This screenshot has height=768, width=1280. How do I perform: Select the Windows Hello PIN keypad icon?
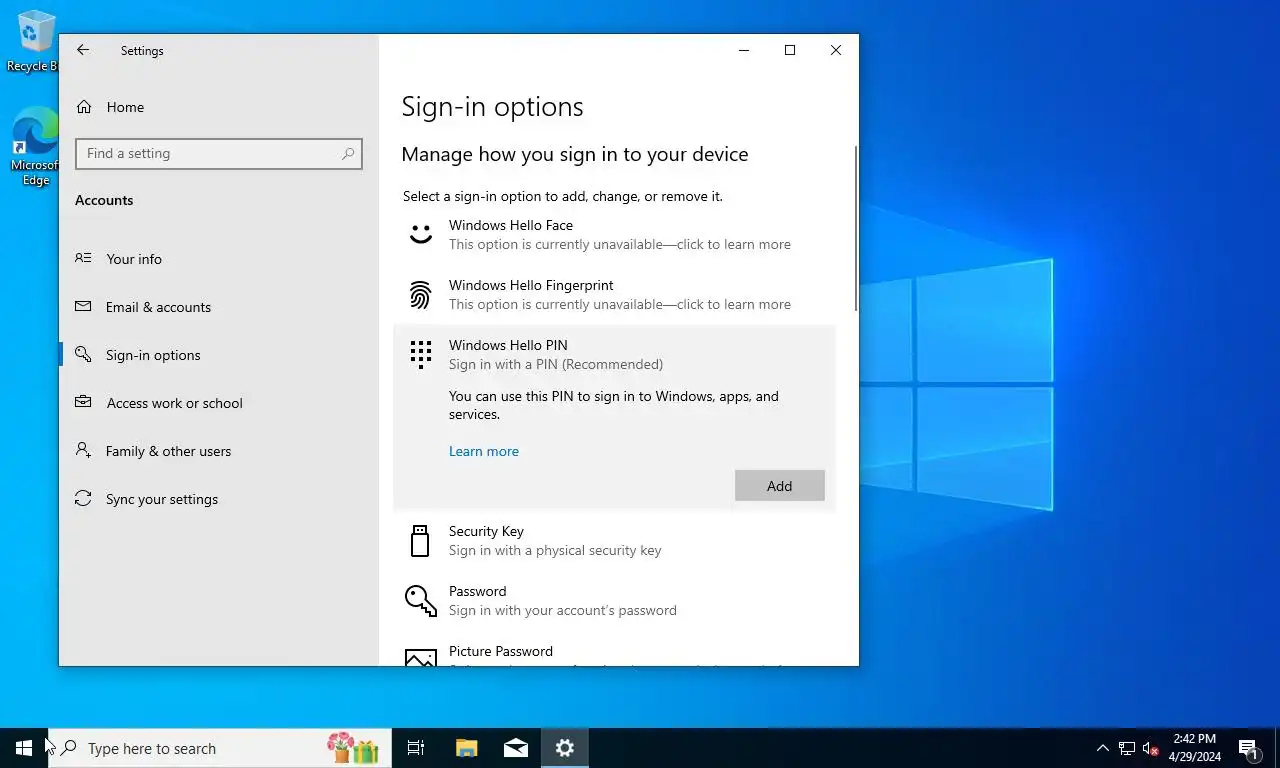point(421,354)
